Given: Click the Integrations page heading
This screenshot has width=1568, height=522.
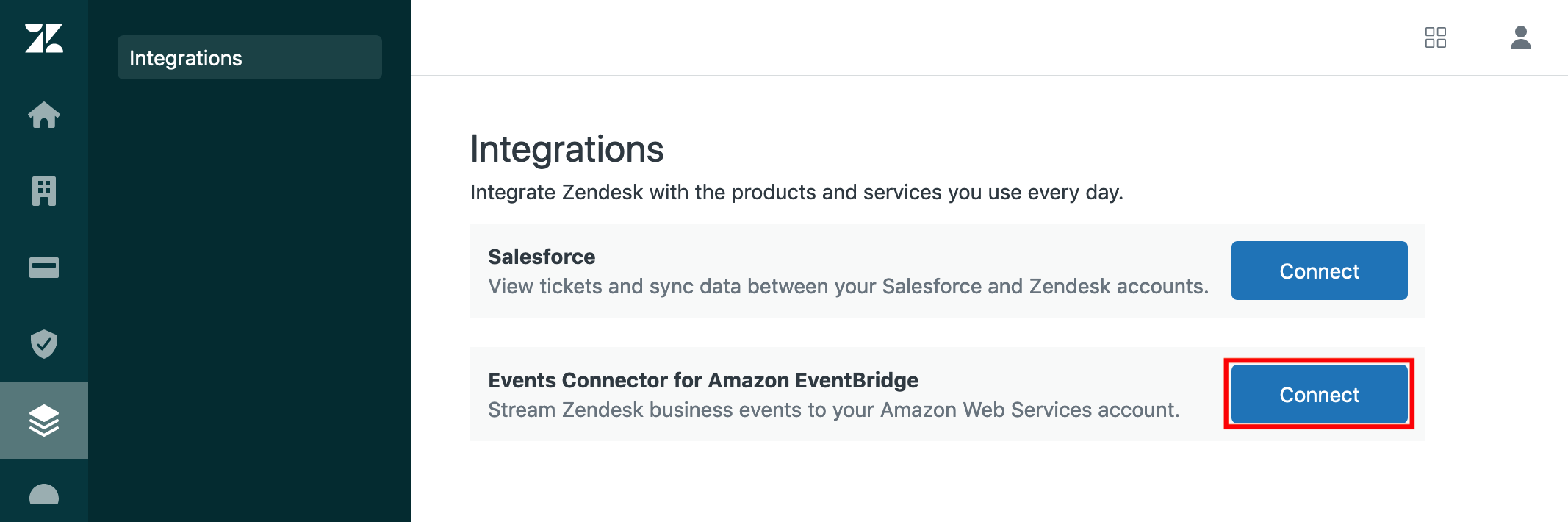Looking at the screenshot, I should coord(567,149).
